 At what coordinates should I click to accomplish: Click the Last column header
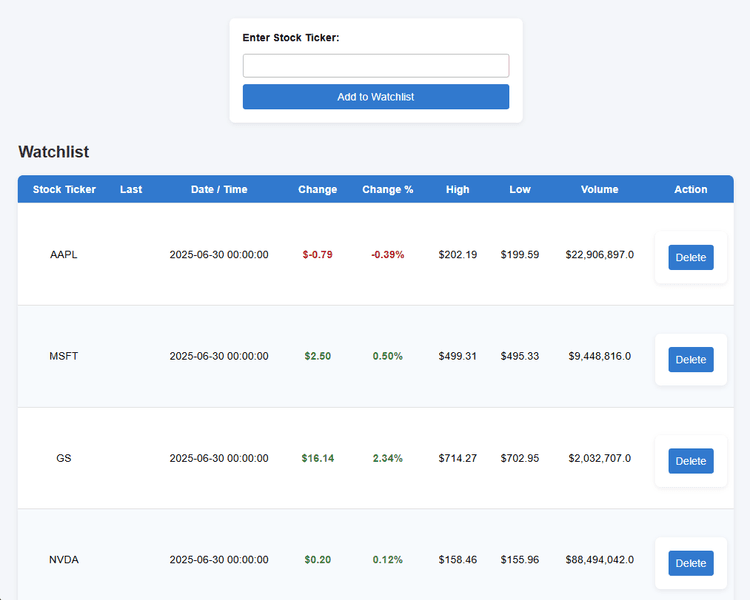tap(131, 189)
